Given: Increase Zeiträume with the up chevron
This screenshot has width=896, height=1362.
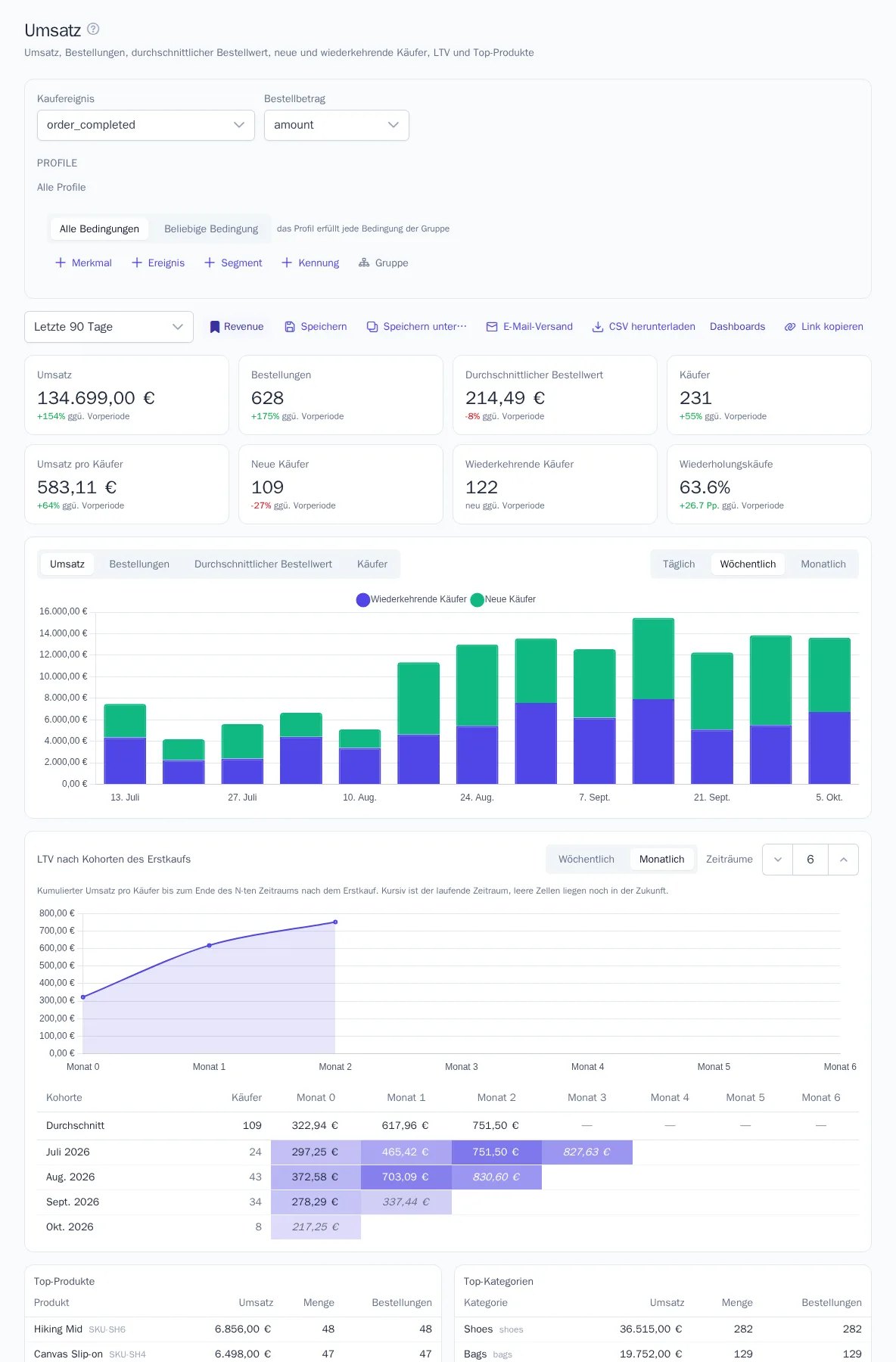Looking at the screenshot, I should [x=844, y=860].
